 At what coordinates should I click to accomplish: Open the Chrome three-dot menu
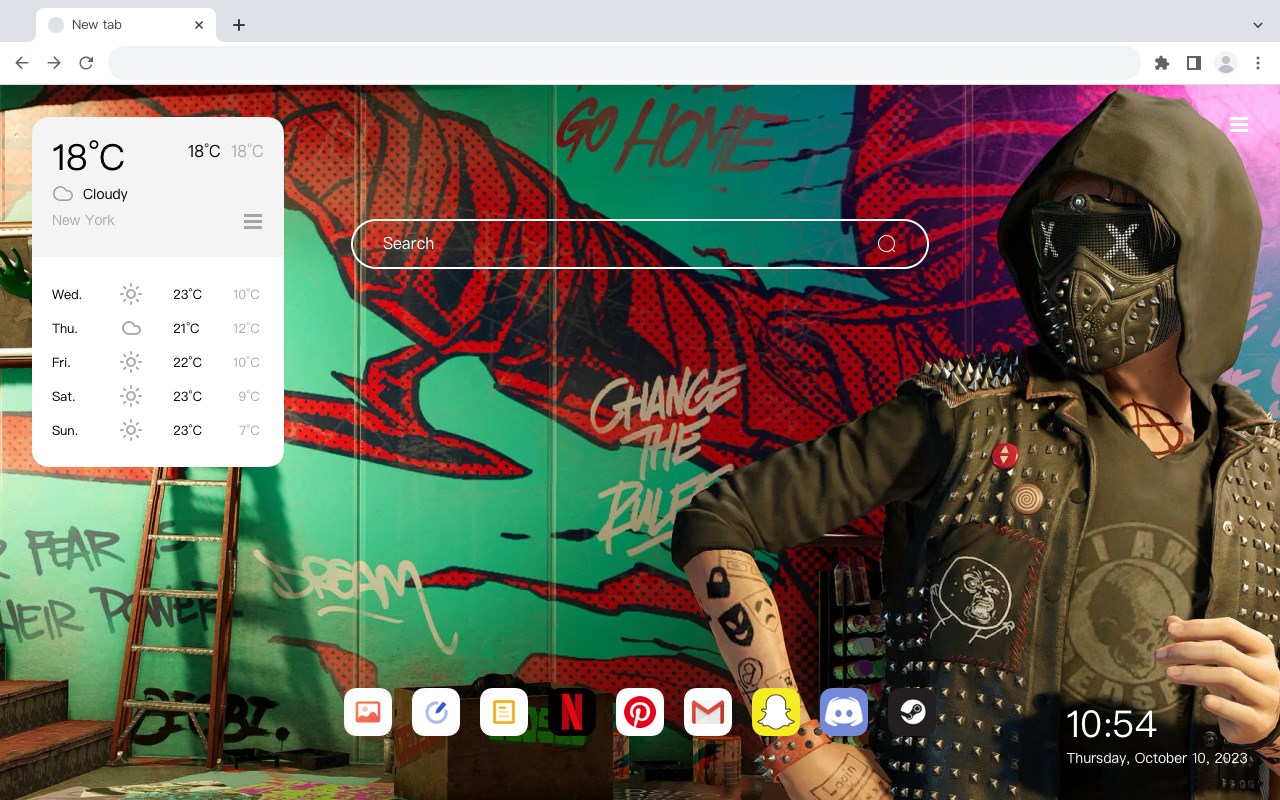click(1258, 63)
